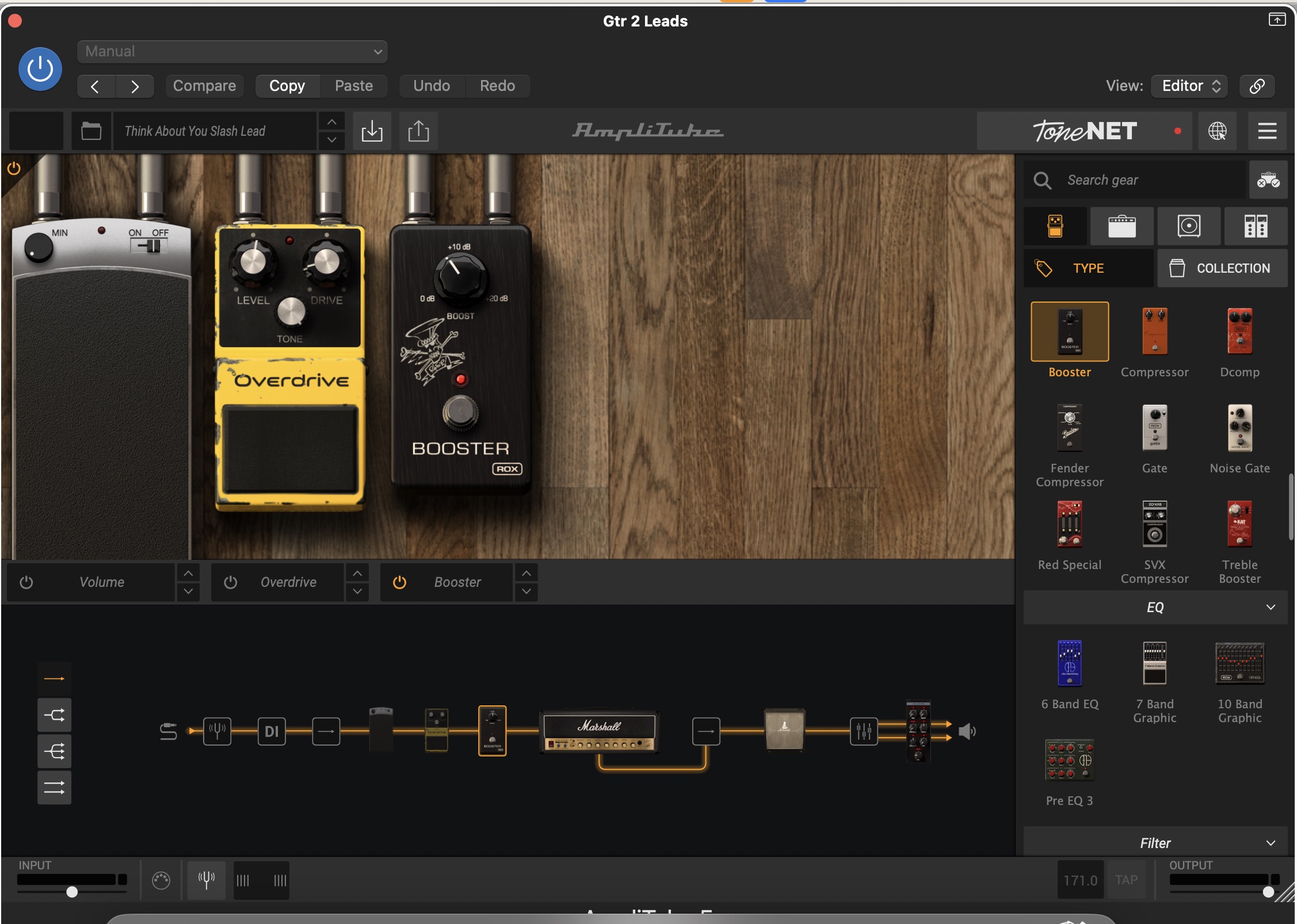Viewport: 1297px width, 924px height.
Task: Click the Volume pedal ON OFF switch
Action: coord(148,246)
